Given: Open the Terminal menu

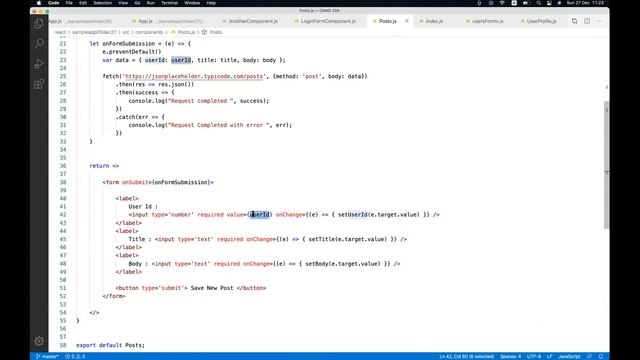Looking at the screenshot, I should (x=169, y=3).
